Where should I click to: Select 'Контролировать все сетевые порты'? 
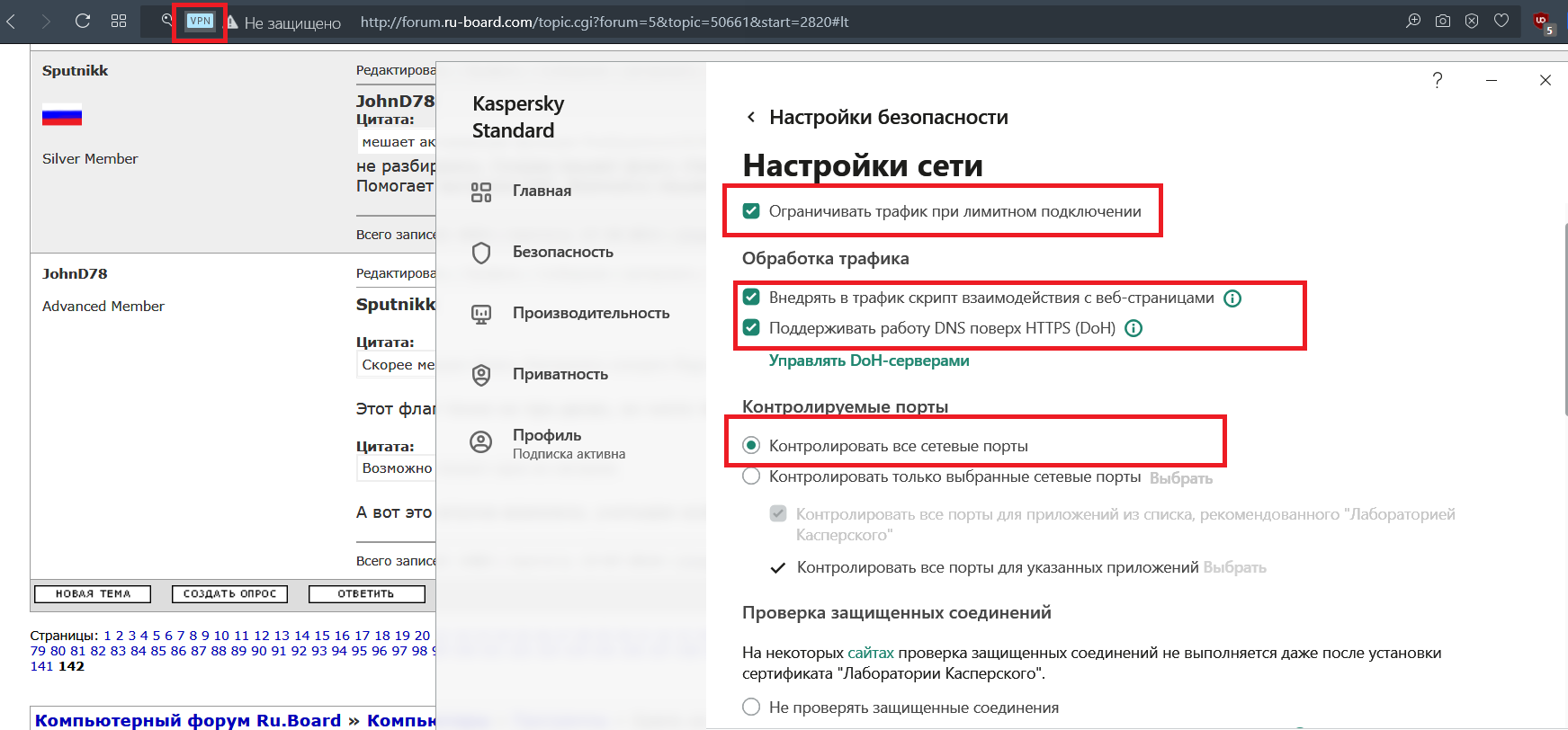751,445
